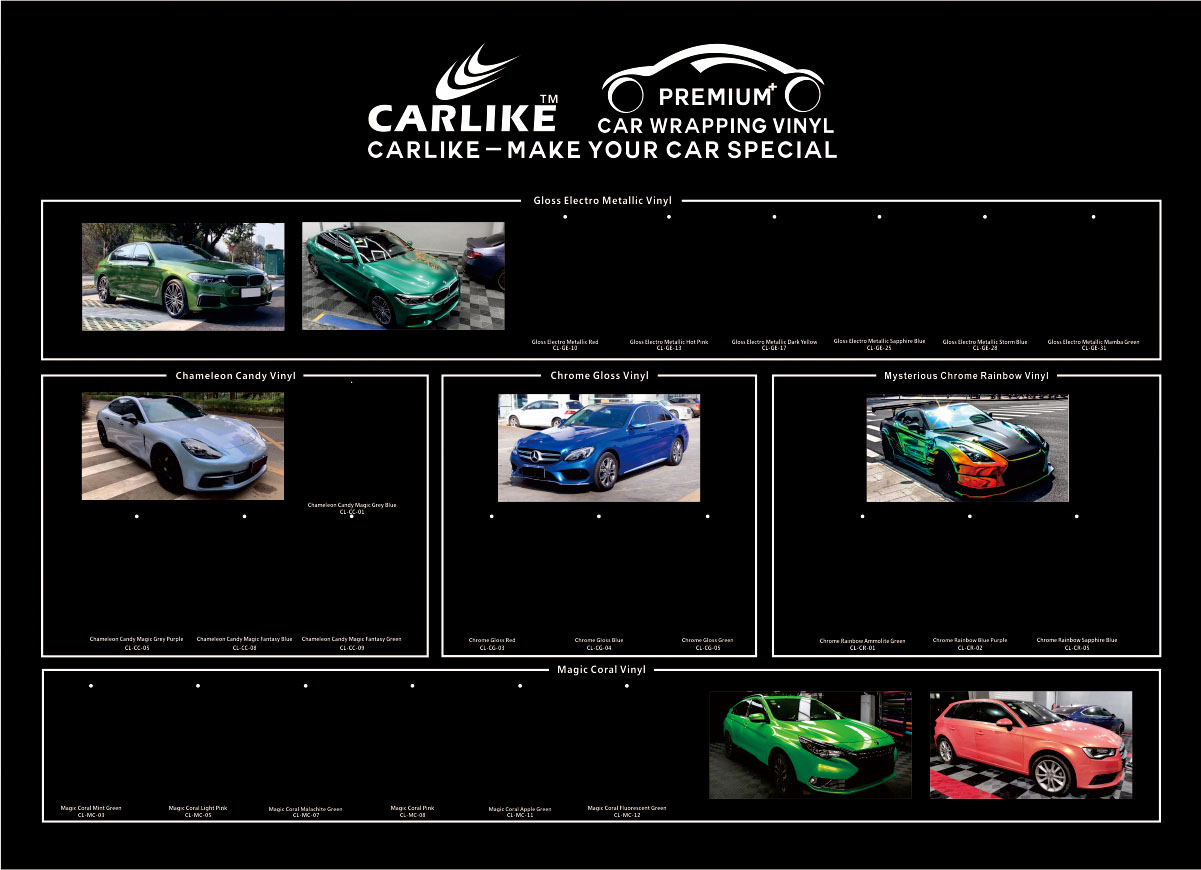Screen dimensions: 1201x870
Task: Select Magic Coral Fluorescent Green label
Action: pyautogui.click(x=627, y=811)
